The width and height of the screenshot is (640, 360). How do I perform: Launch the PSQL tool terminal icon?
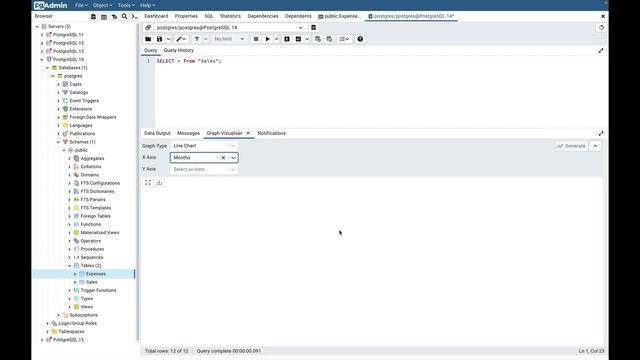134,16
